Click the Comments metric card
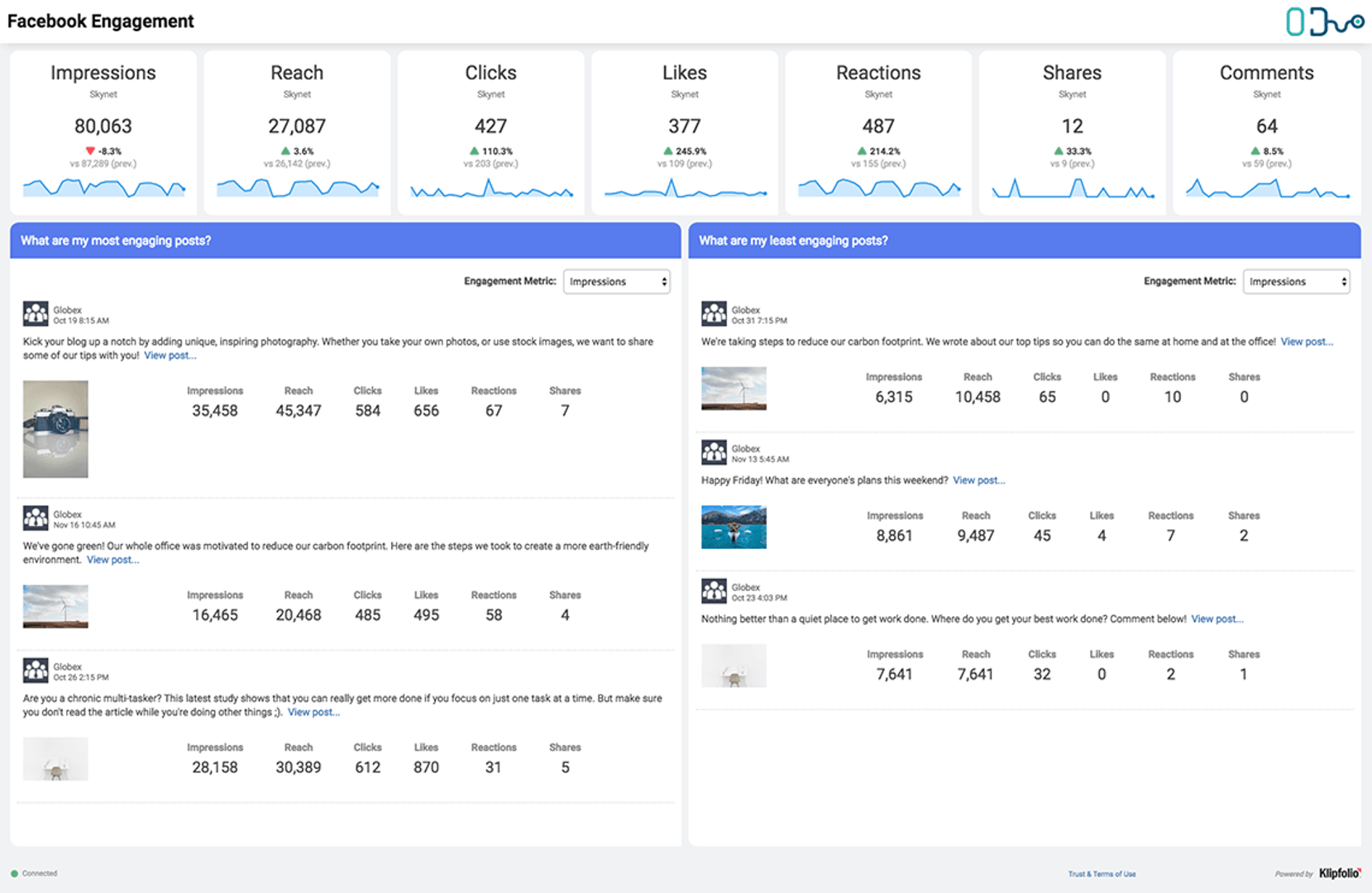1372x893 pixels. (1266, 132)
